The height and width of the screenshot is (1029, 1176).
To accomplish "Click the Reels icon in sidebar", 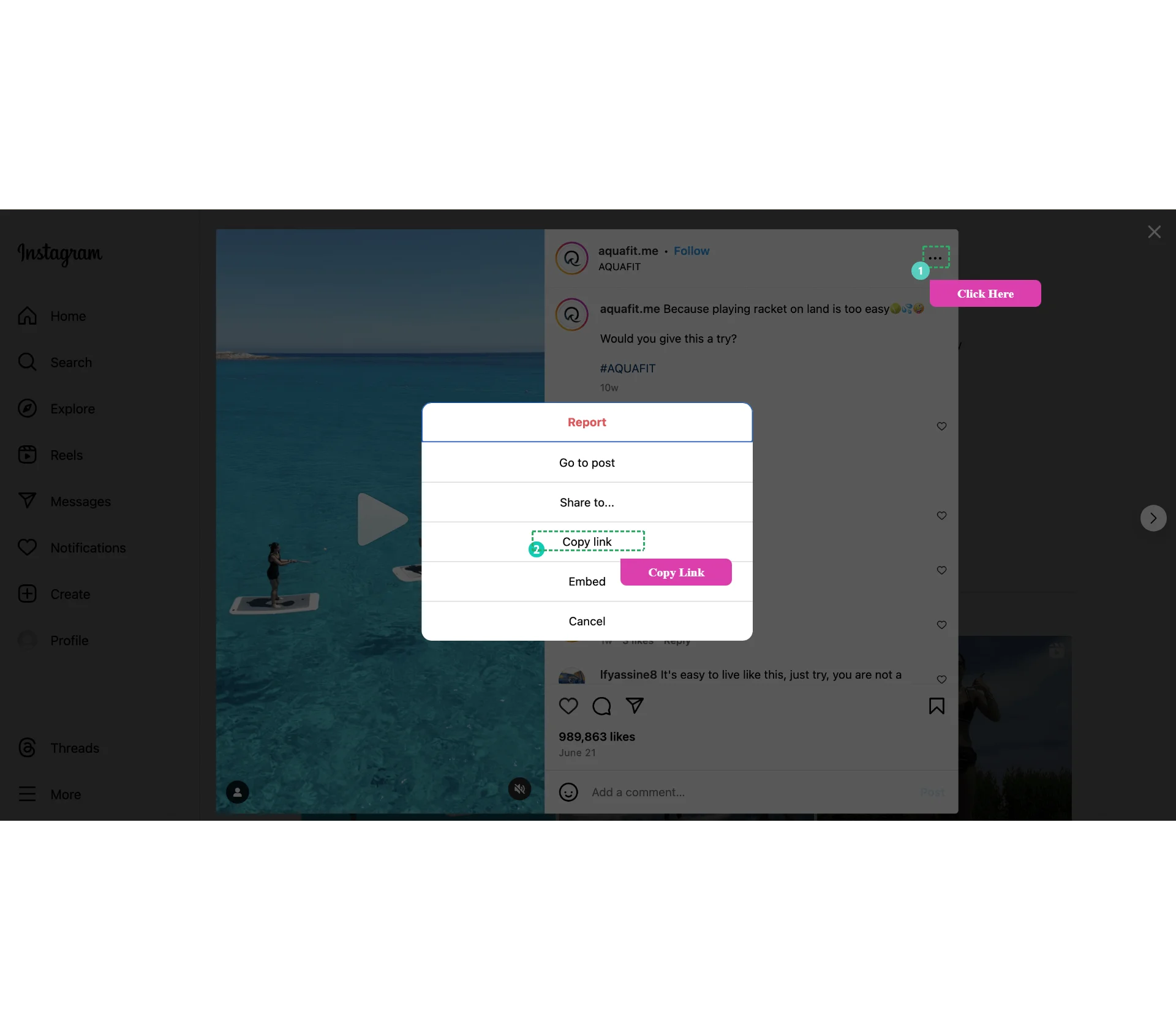I will click(27, 454).
